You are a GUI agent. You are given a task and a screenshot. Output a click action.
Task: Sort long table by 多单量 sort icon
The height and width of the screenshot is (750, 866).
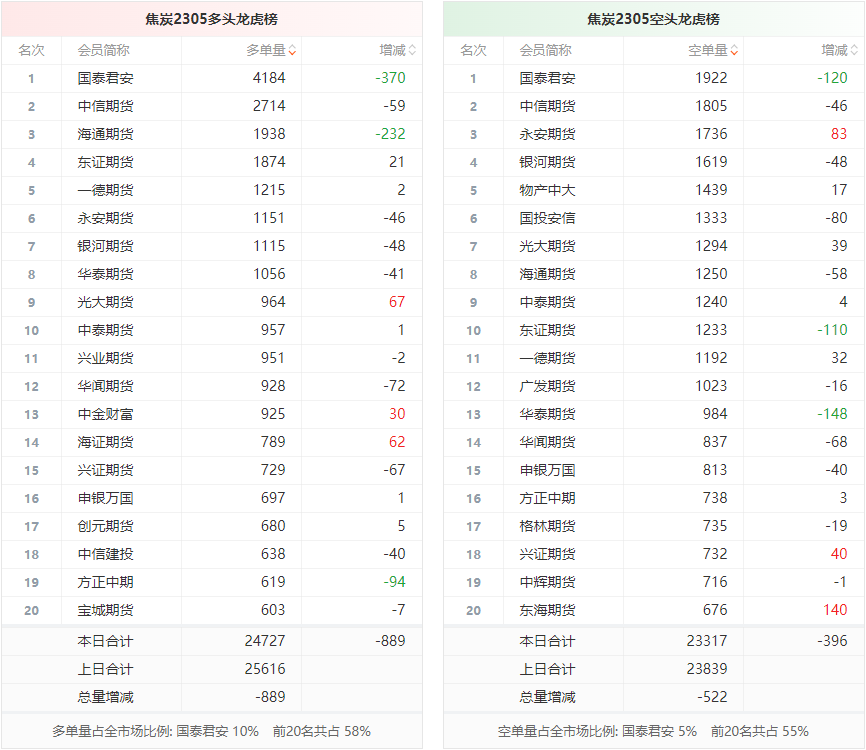pos(292,50)
